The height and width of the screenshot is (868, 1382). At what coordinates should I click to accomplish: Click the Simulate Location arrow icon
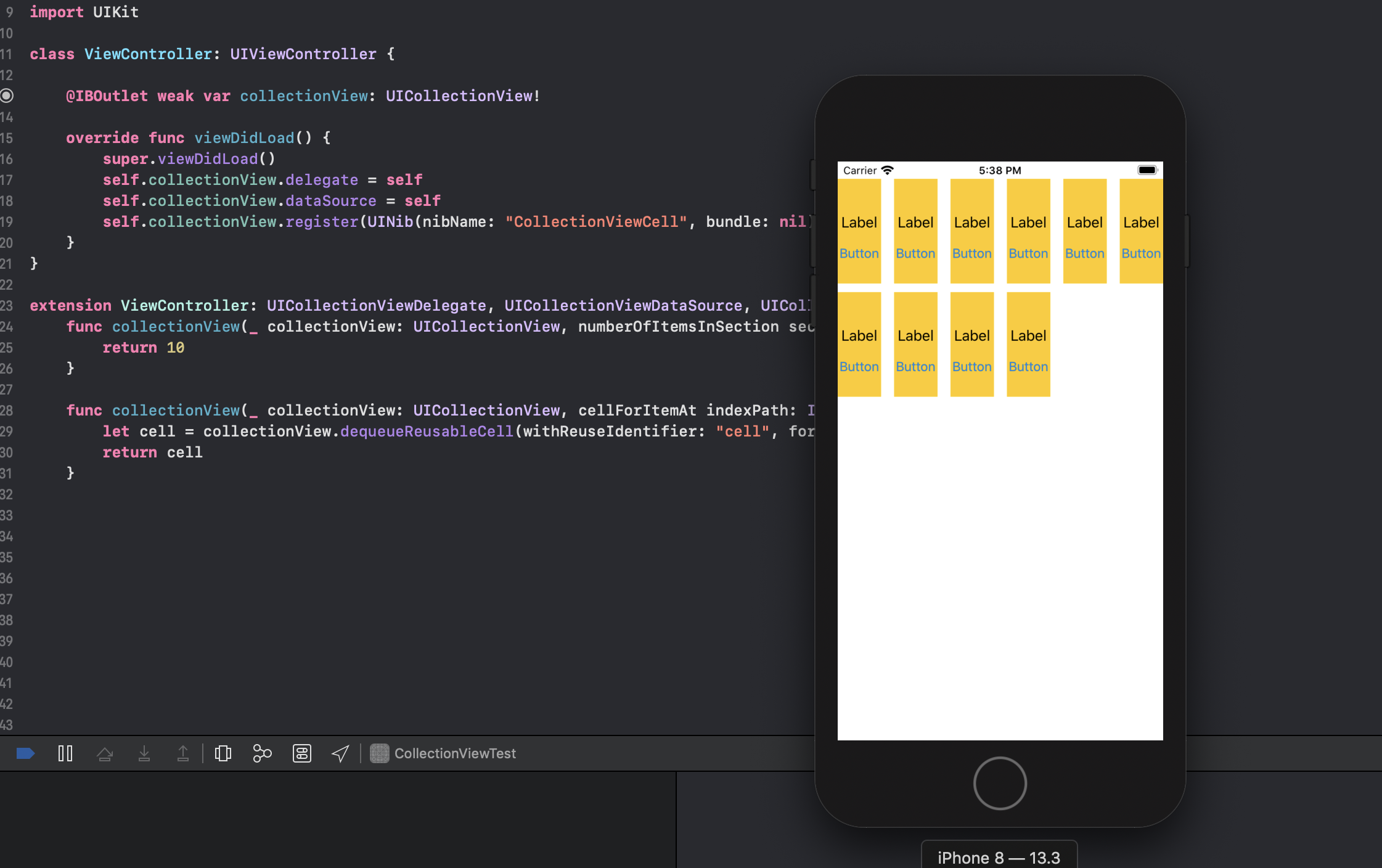(x=340, y=753)
